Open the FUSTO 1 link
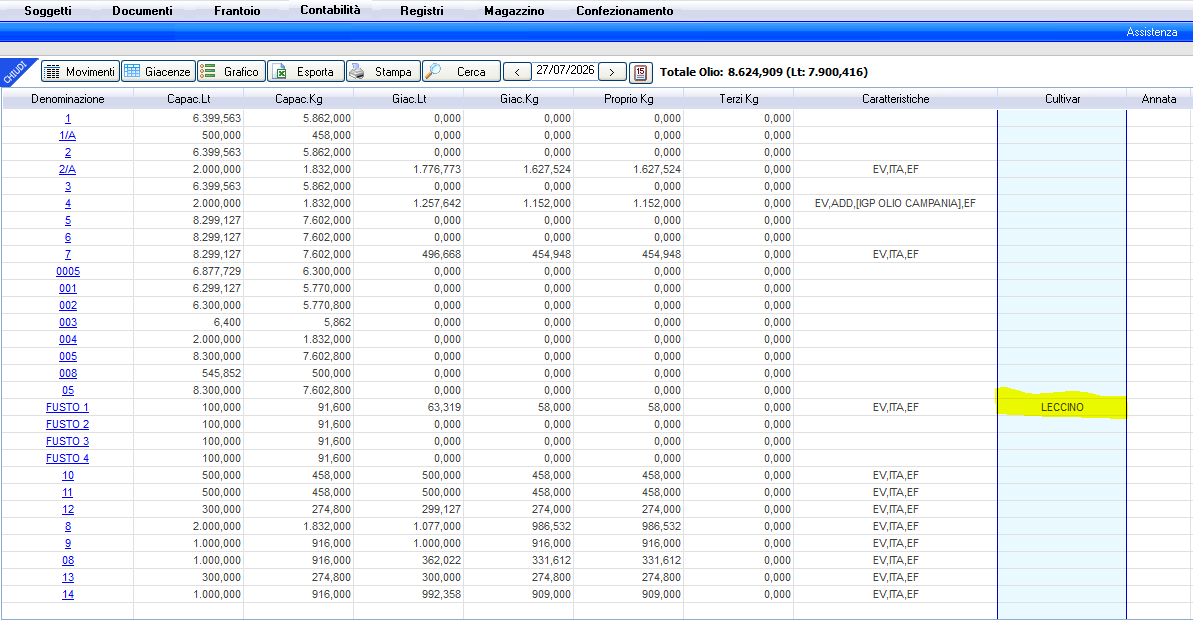 68,407
